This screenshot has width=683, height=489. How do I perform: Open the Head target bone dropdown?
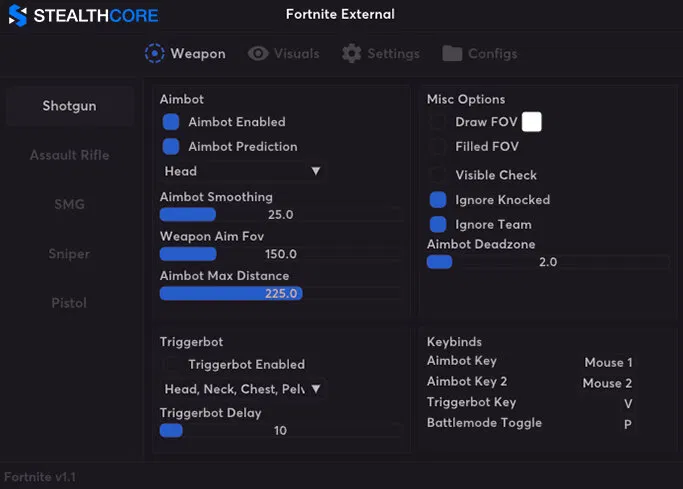(x=242, y=171)
